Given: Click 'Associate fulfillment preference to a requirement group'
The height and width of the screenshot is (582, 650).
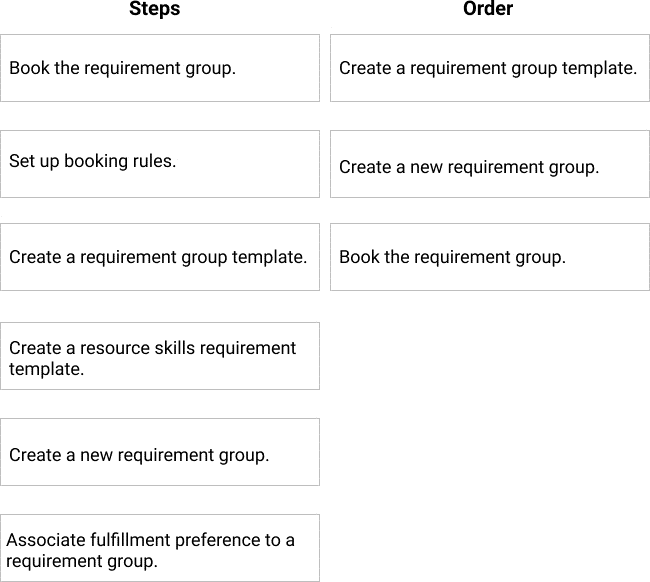Looking at the screenshot, I should (x=160, y=548).
